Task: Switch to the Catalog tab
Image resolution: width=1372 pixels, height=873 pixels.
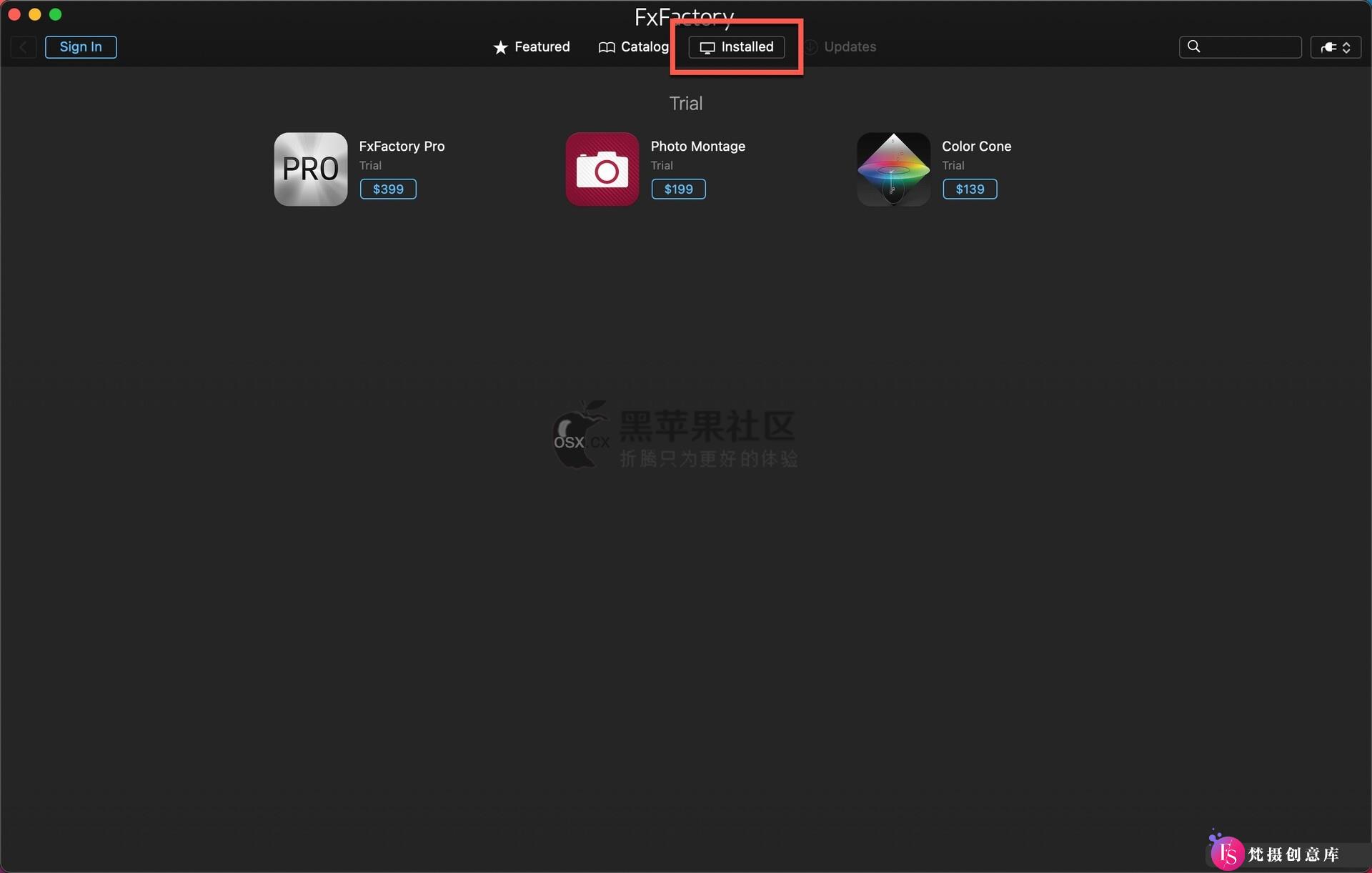Action: [x=634, y=47]
